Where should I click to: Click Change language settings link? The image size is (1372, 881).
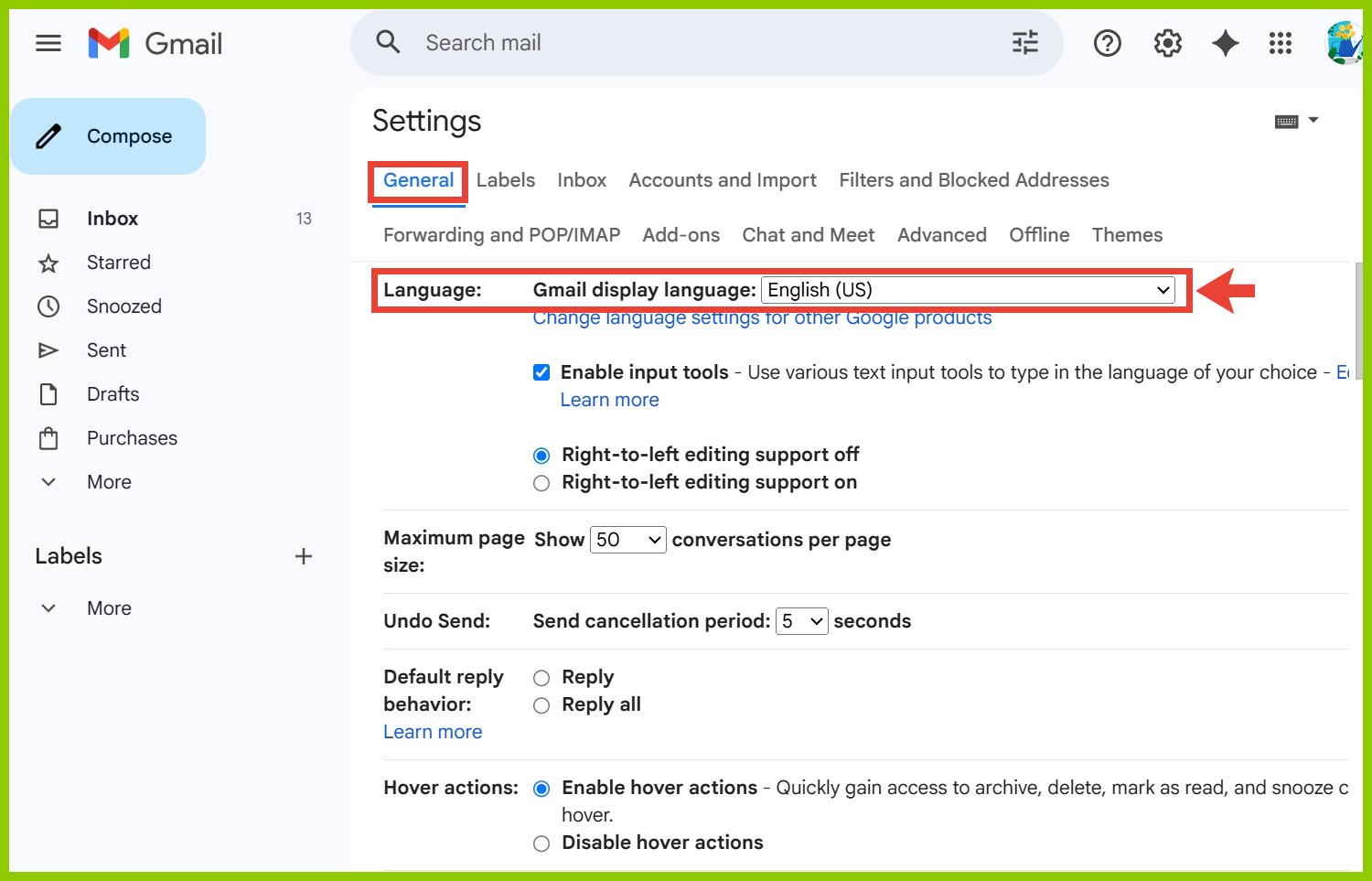click(762, 317)
